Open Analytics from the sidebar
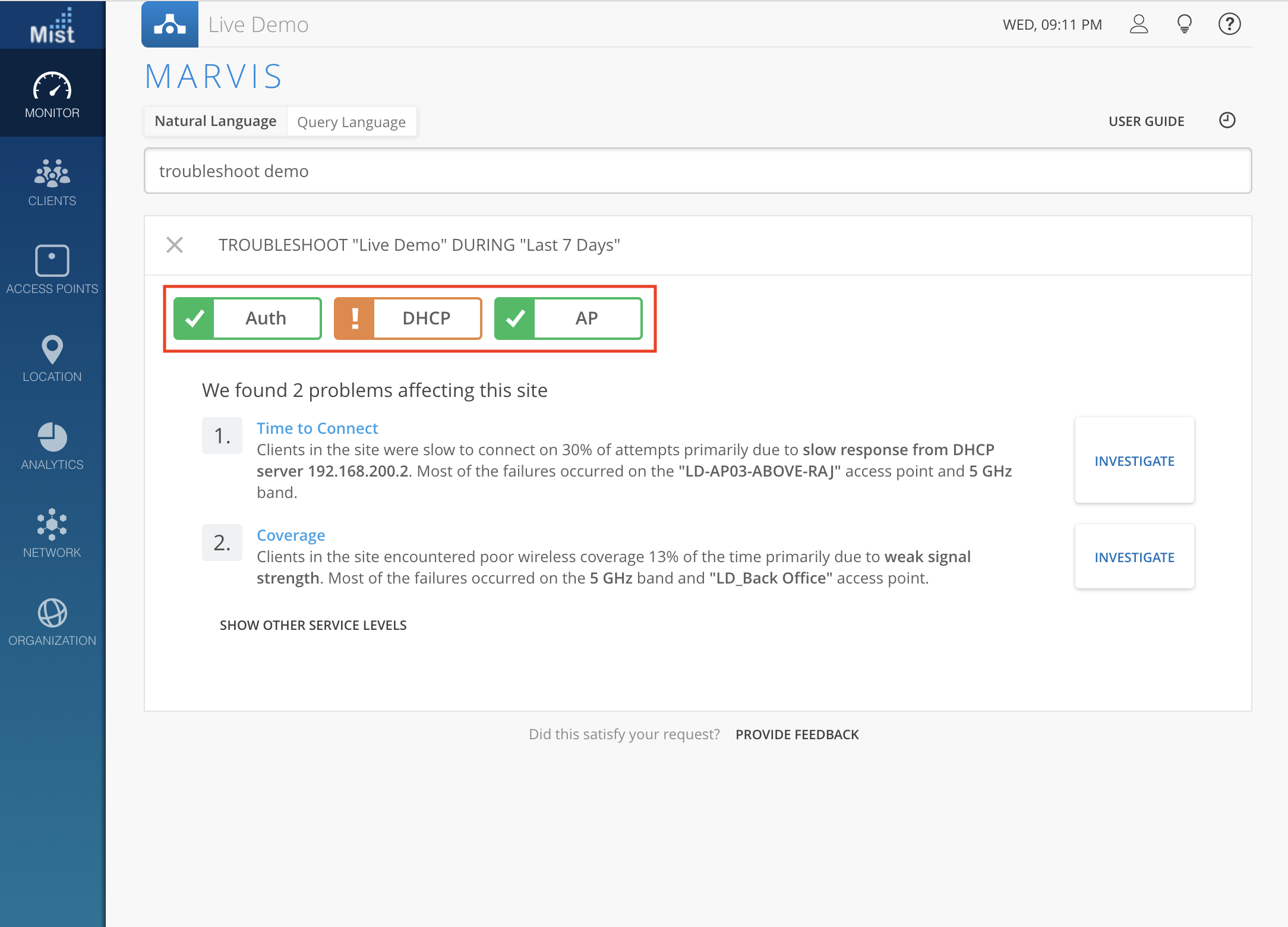The width and height of the screenshot is (1288, 927). [52, 446]
